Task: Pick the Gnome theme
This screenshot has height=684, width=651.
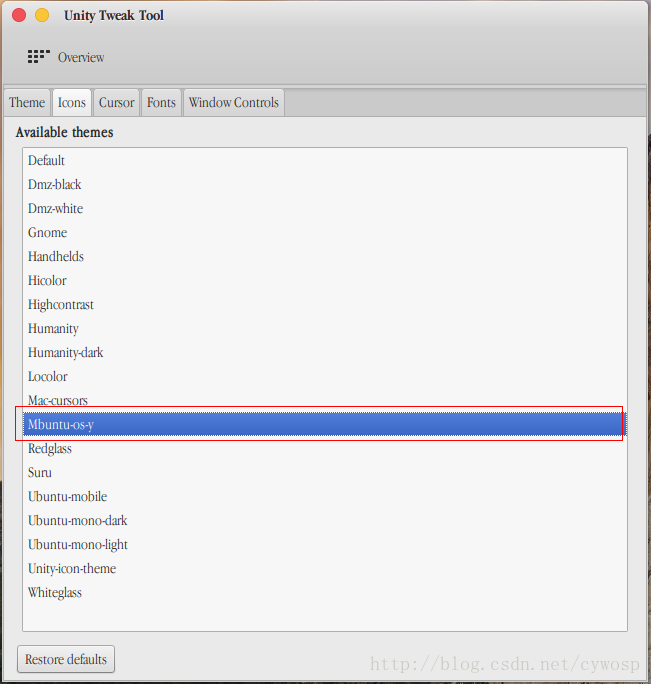Action: [x=325, y=233]
